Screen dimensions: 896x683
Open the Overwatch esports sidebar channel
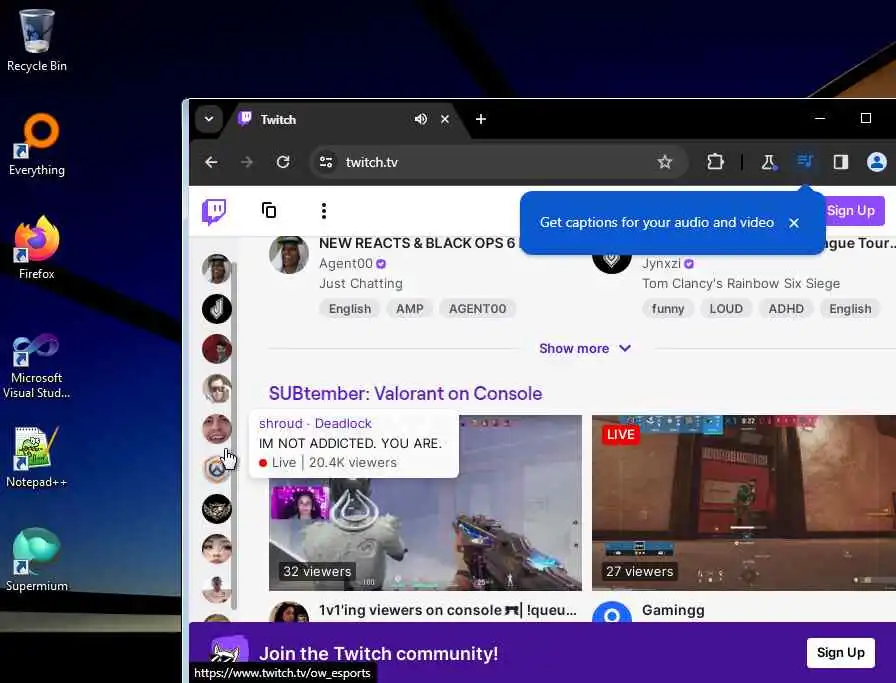coord(217,469)
